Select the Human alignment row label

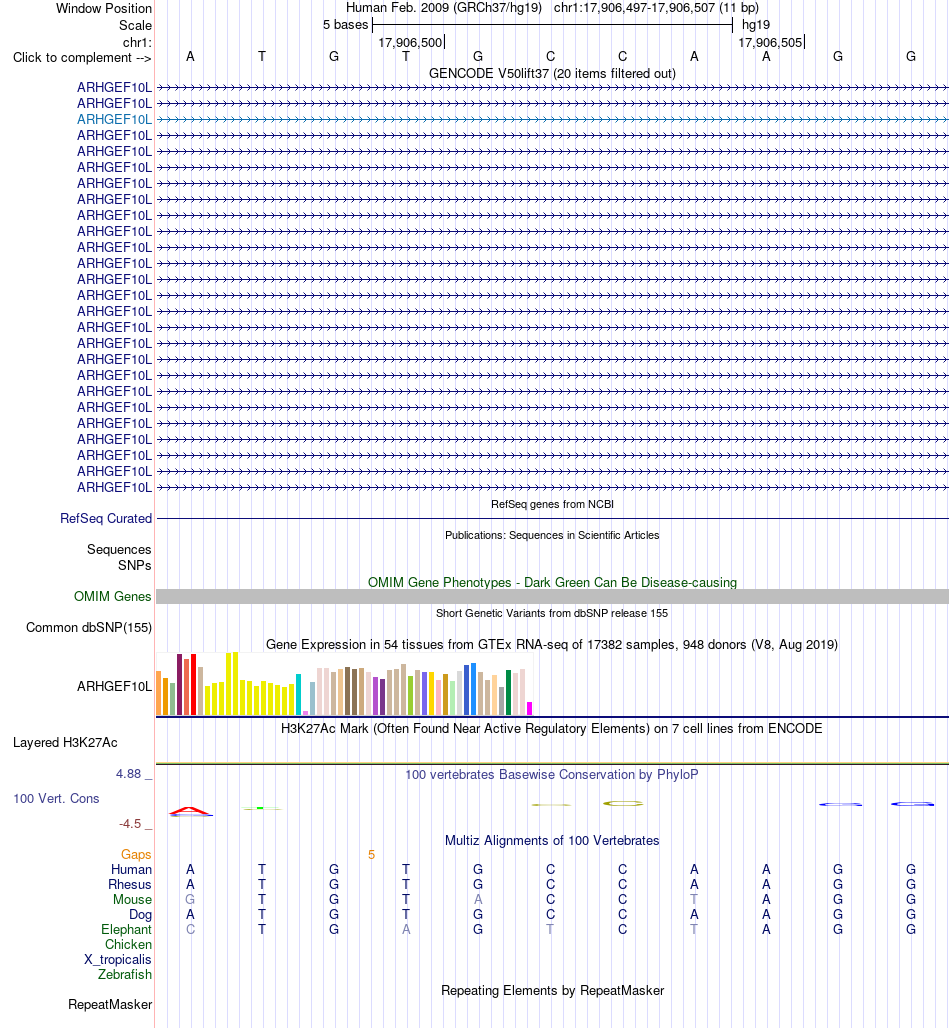(131, 869)
